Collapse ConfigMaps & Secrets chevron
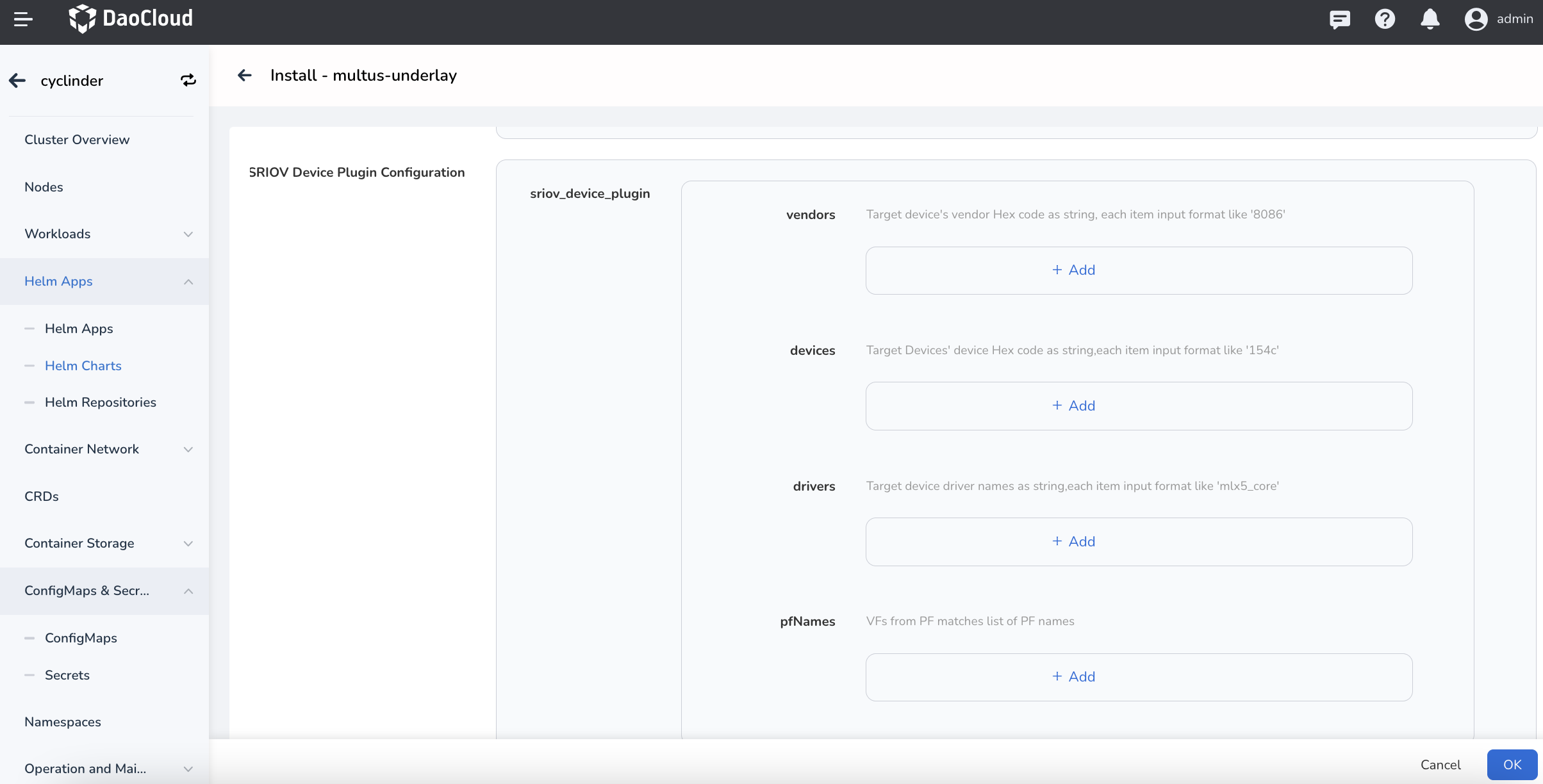Screen dimensions: 1543x784 click(x=188, y=591)
